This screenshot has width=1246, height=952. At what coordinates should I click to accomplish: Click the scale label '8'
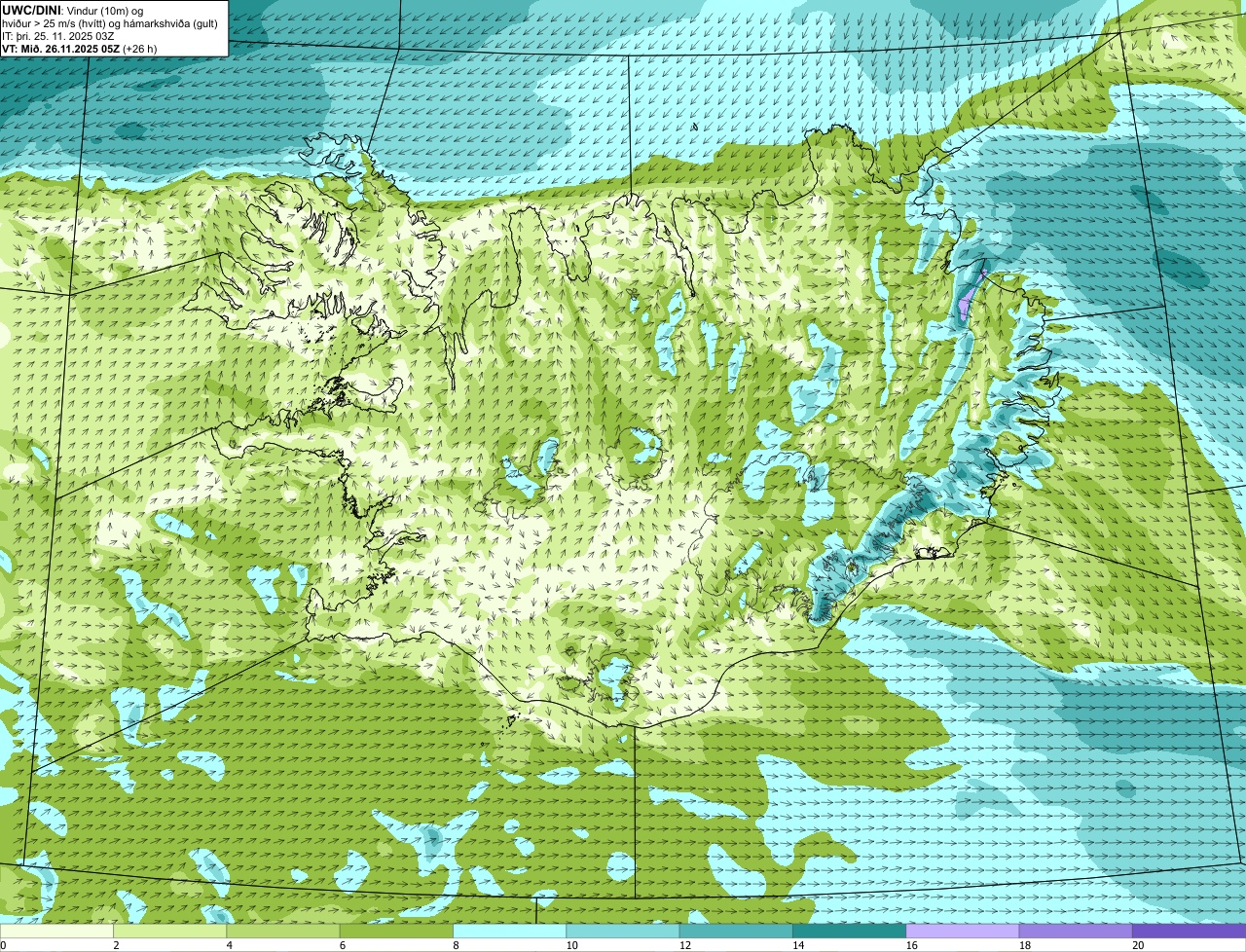[x=456, y=945]
